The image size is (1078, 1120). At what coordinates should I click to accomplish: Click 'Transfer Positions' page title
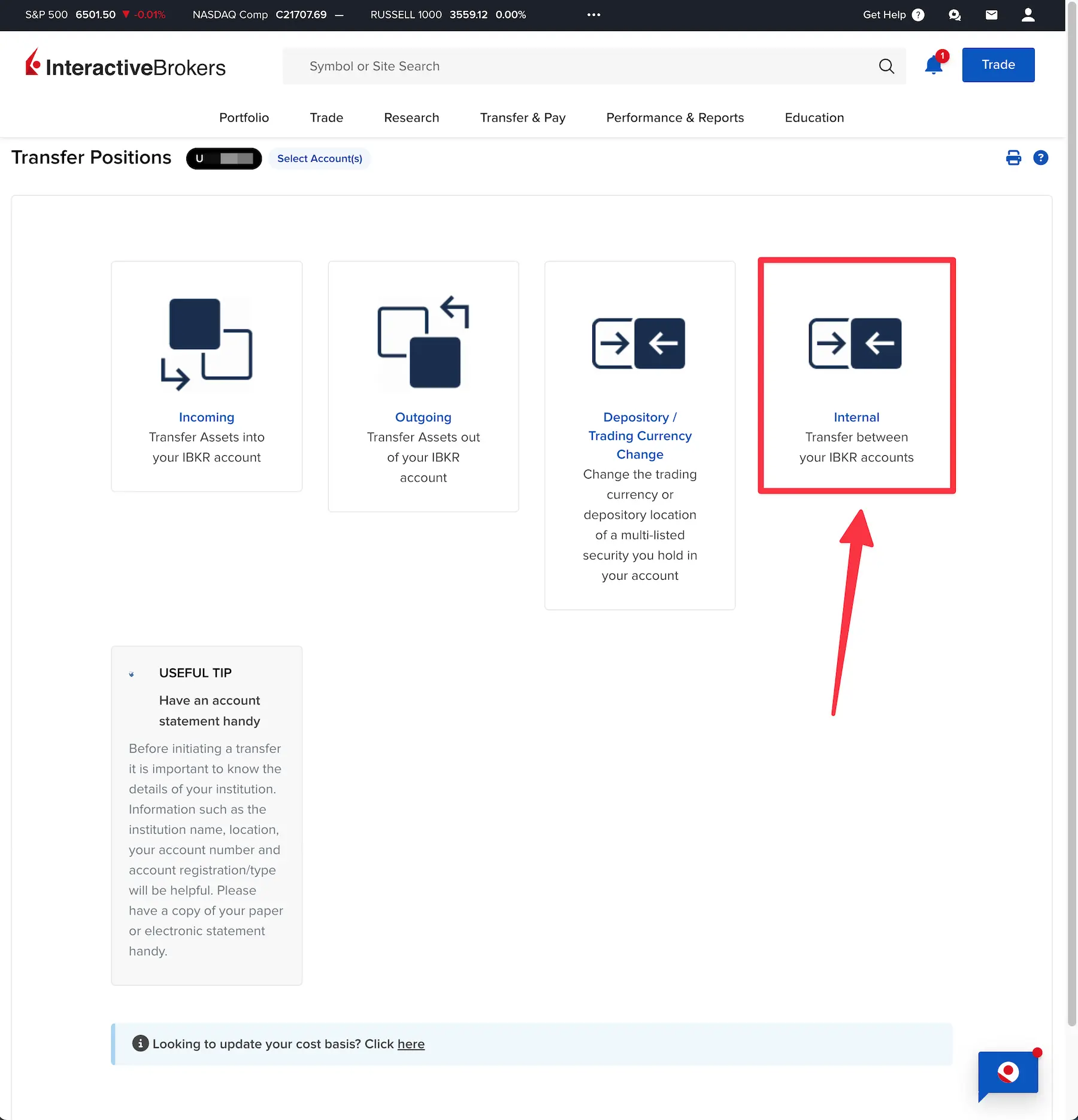pos(92,158)
